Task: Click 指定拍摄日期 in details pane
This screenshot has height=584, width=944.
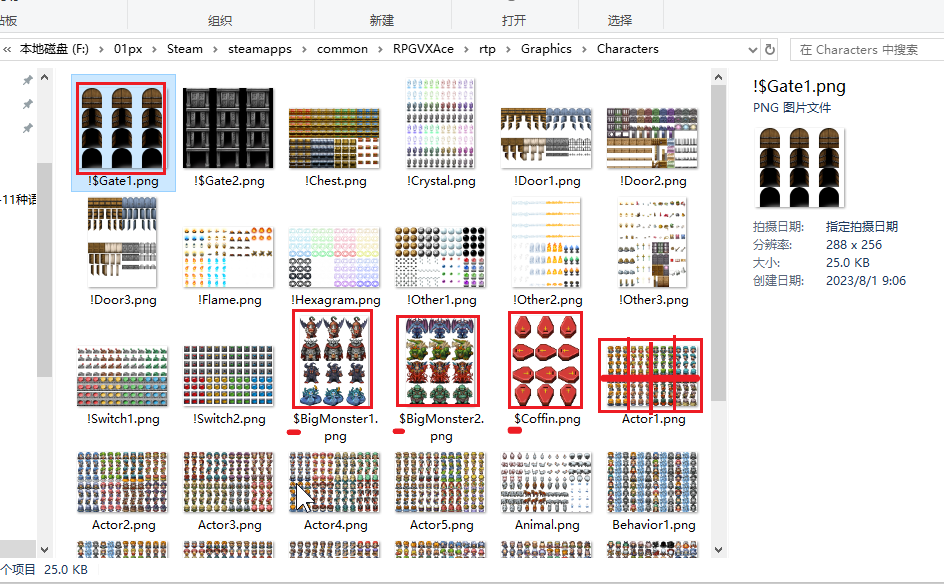Action: 862,227
